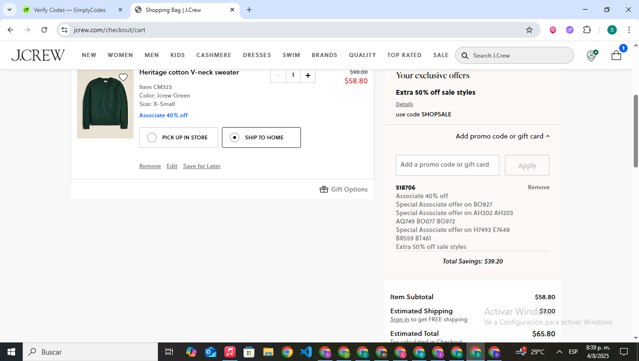The width and height of the screenshot is (639, 361).
Task: Reload the page
Action: tap(44, 30)
